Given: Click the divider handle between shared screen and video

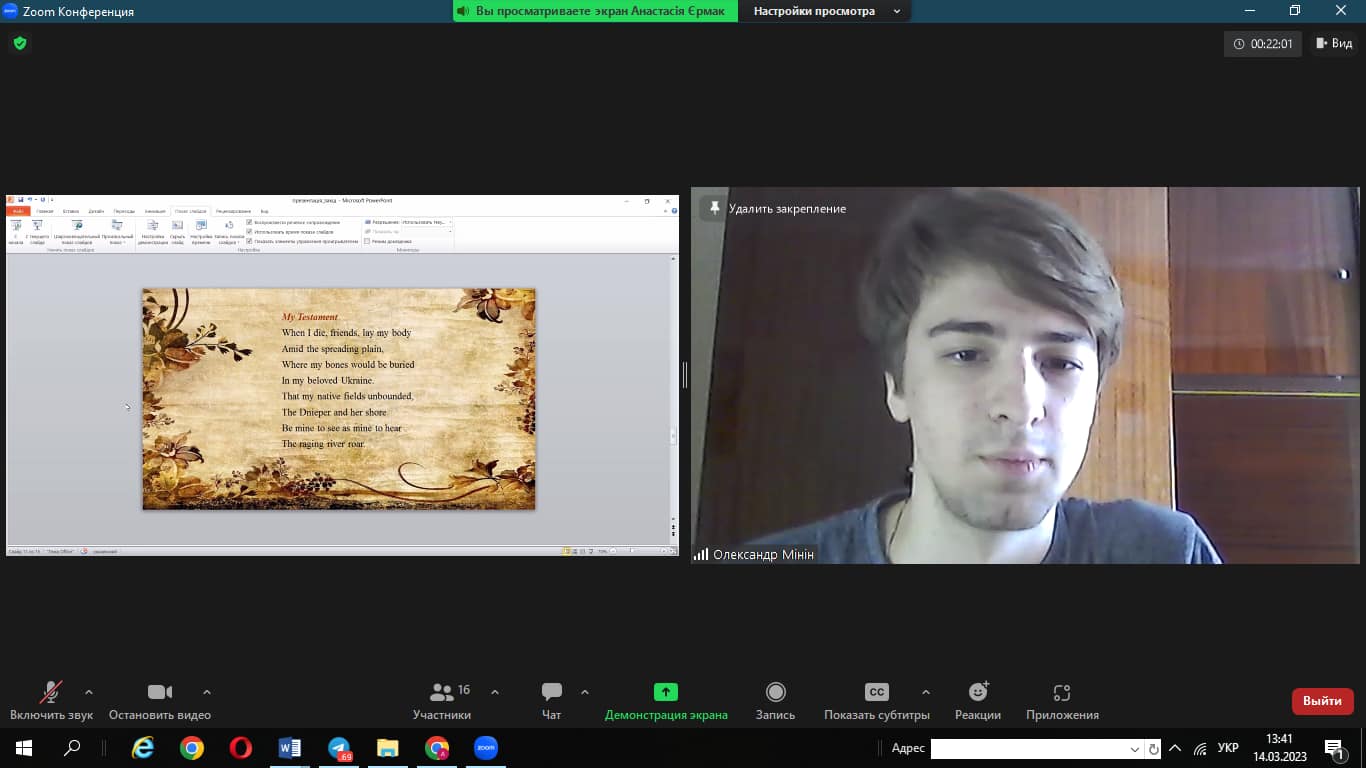Looking at the screenshot, I should (685, 375).
